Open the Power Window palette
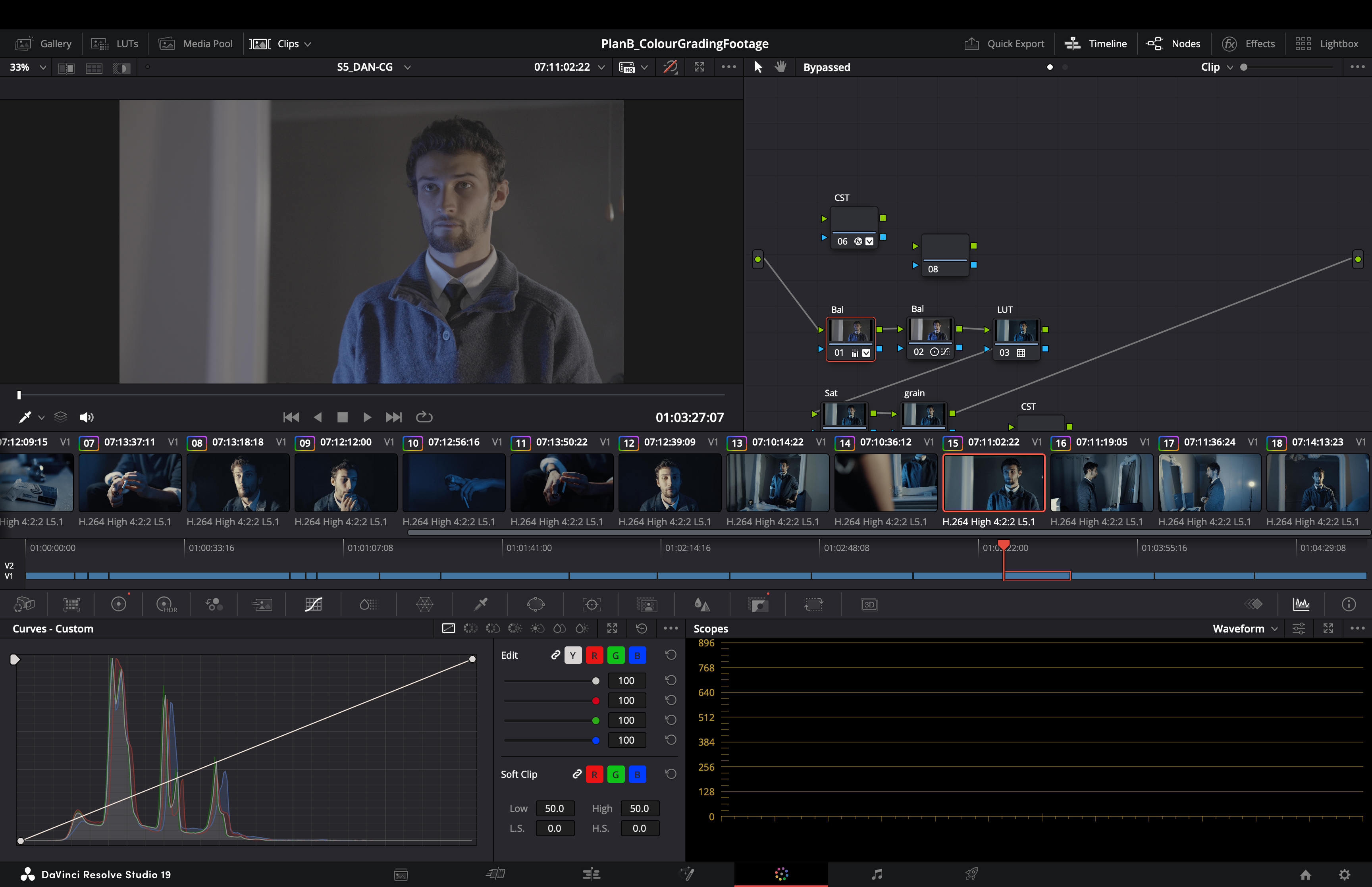This screenshot has width=1372, height=887. [x=536, y=604]
